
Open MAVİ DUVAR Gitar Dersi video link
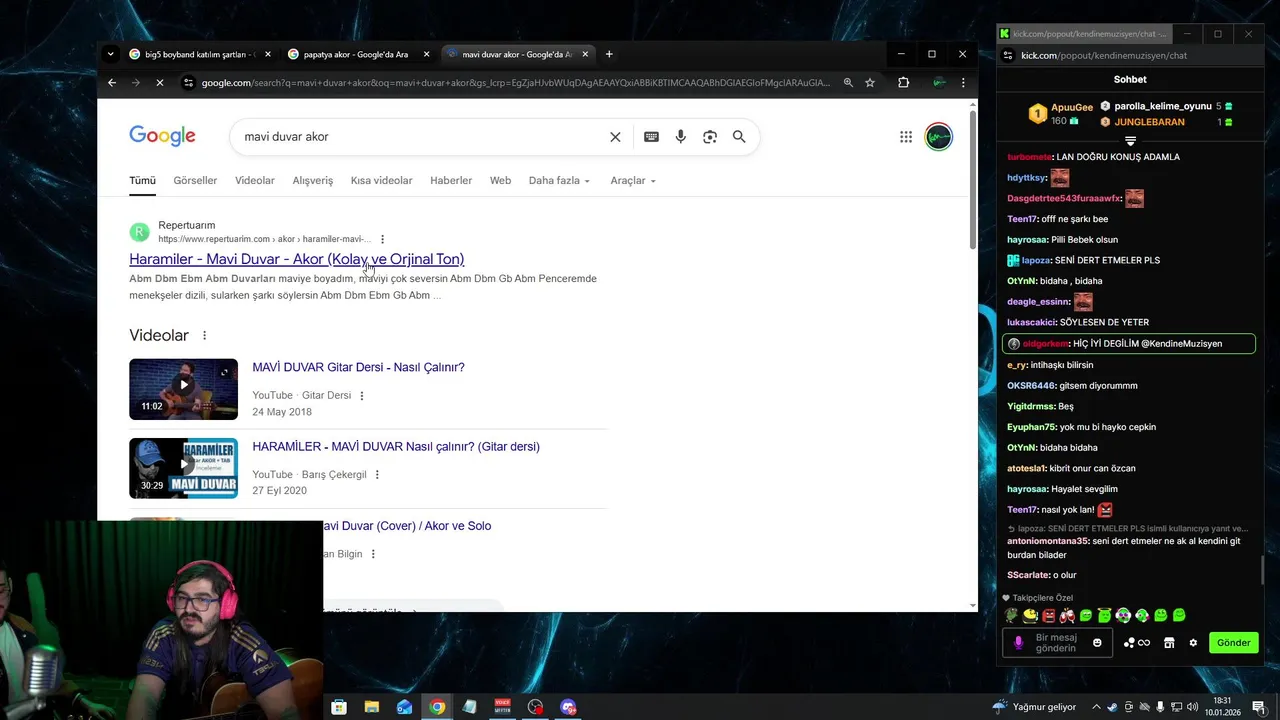click(x=358, y=367)
